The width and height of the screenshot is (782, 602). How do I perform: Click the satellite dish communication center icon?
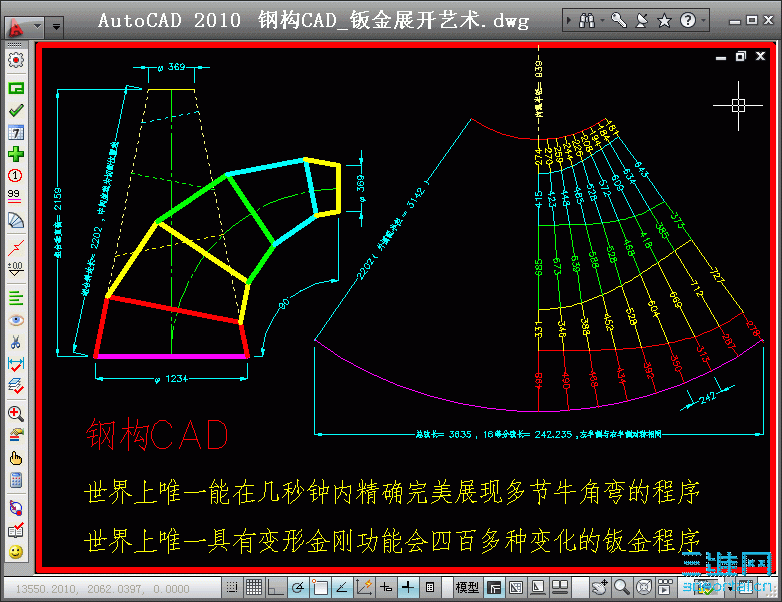[642, 20]
